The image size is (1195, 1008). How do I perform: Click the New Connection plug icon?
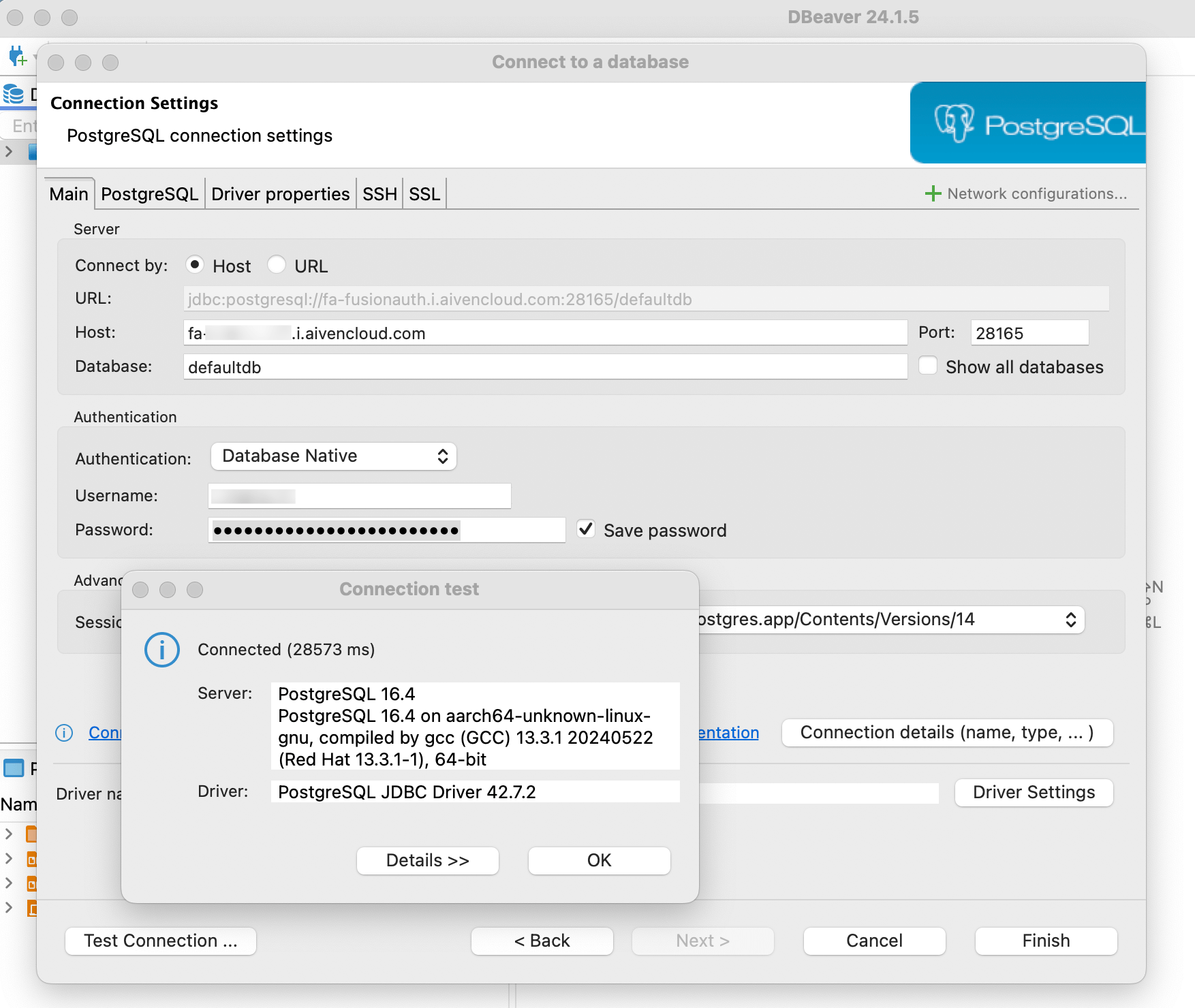click(17, 57)
